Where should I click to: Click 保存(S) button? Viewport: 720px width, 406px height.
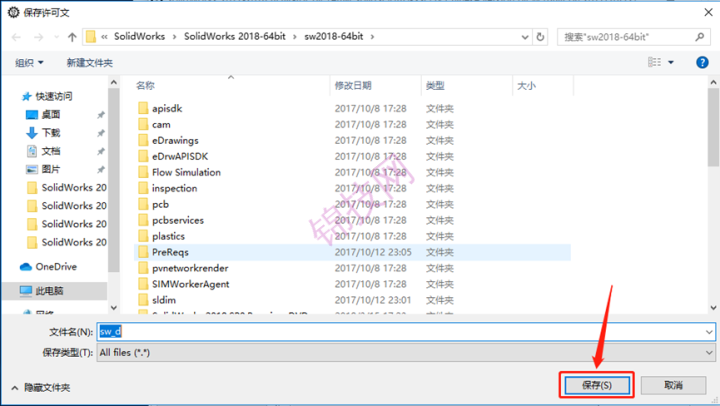pyautogui.click(x=597, y=385)
